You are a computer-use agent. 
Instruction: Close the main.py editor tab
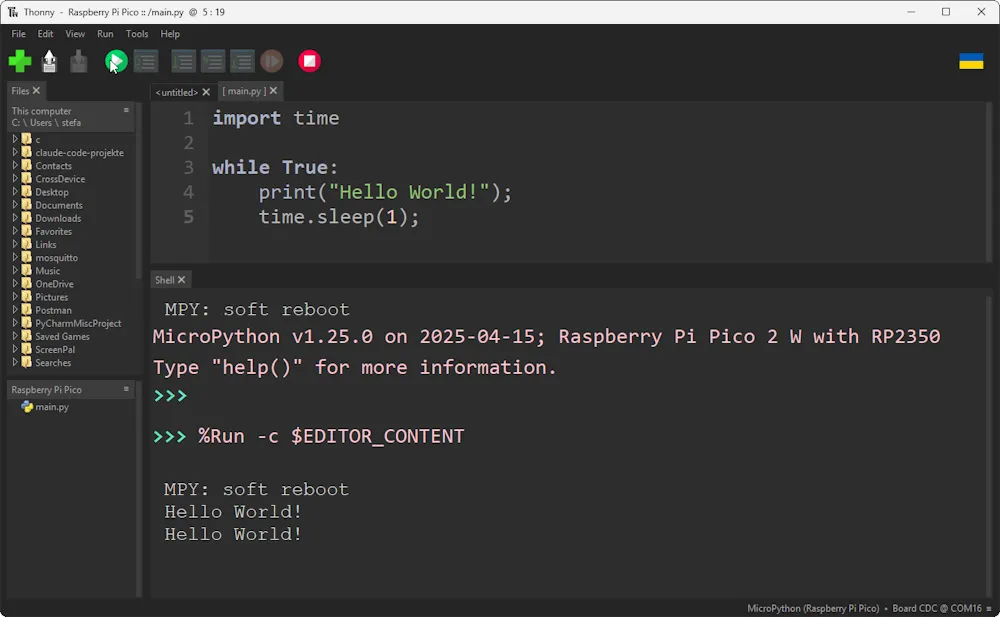point(273,91)
